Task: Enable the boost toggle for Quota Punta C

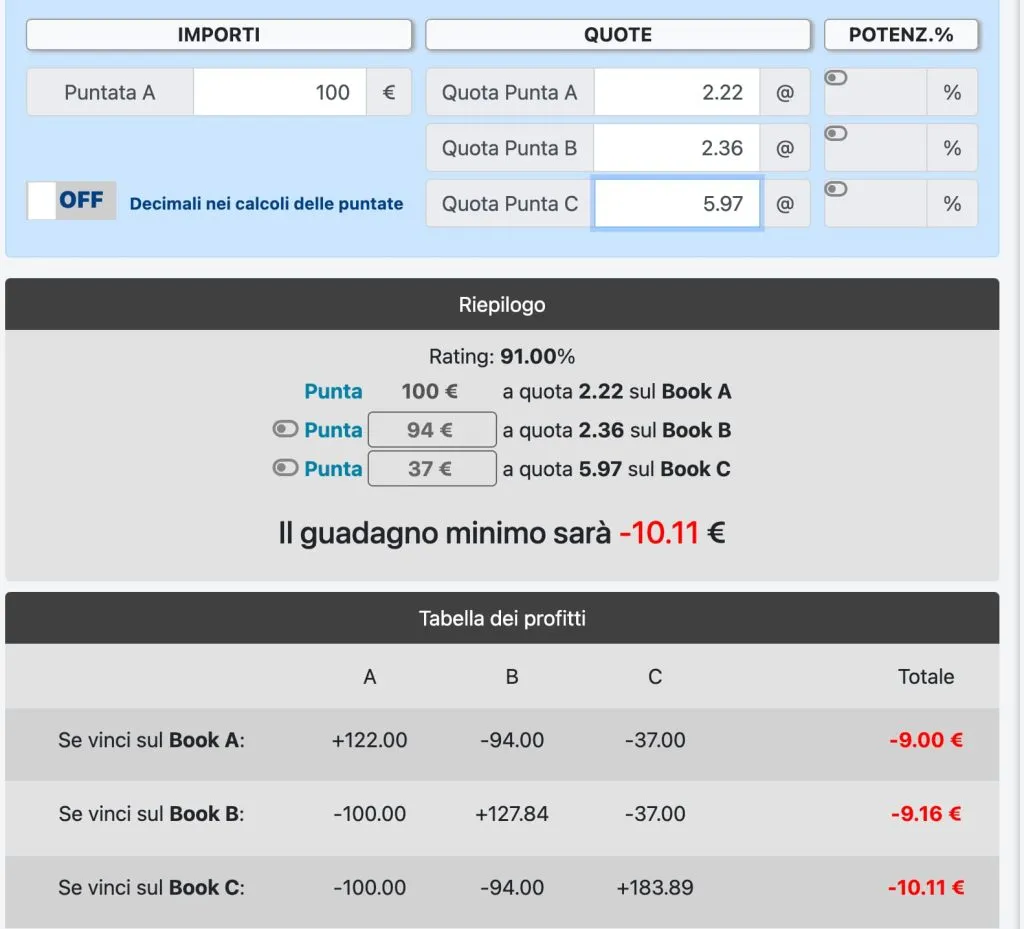Action: [836, 189]
